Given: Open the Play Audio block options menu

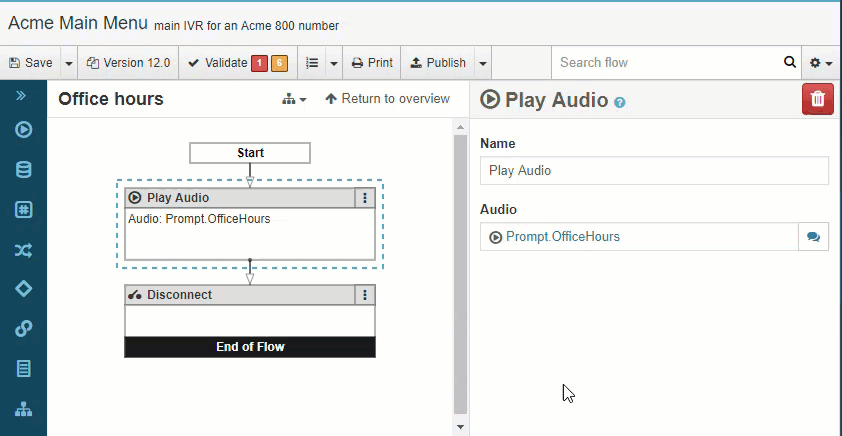Looking at the screenshot, I should [x=365, y=198].
